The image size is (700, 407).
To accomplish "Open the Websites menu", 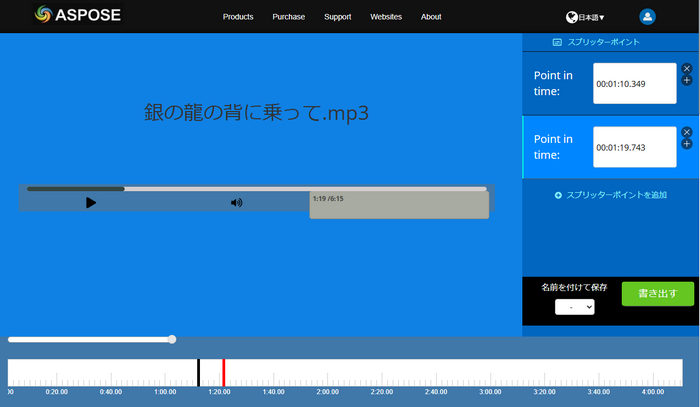I will tap(386, 17).
